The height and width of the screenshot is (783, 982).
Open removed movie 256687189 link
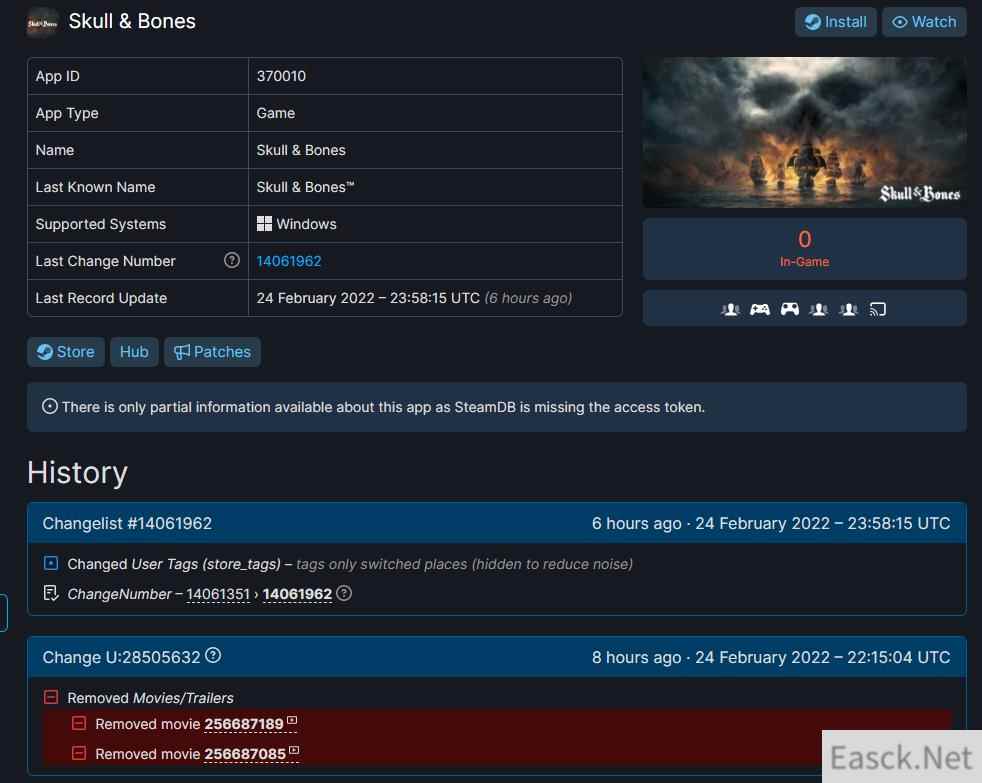pyautogui.click(x=244, y=724)
